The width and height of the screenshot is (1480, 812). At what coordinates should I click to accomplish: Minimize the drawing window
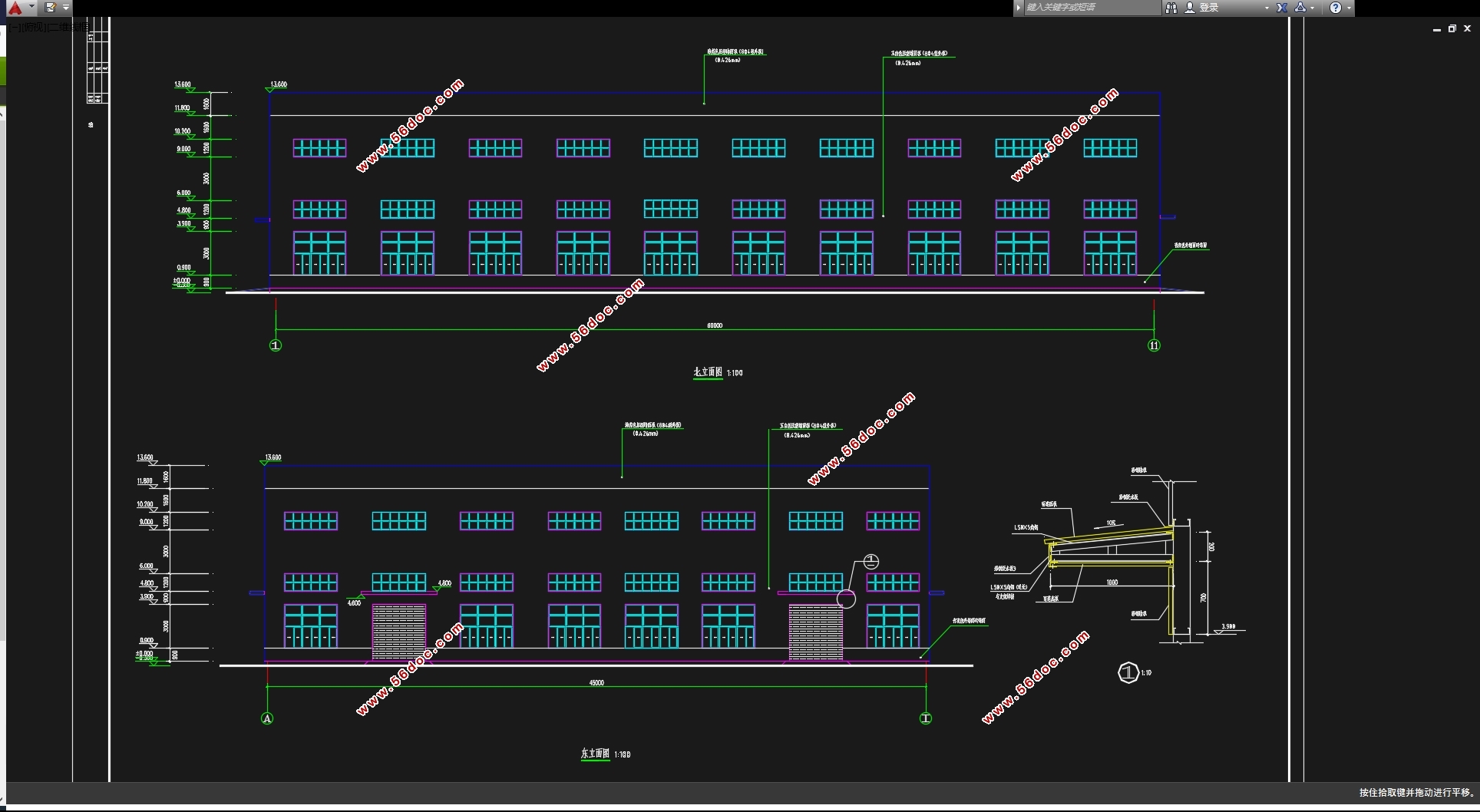(x=1436, y=28)
